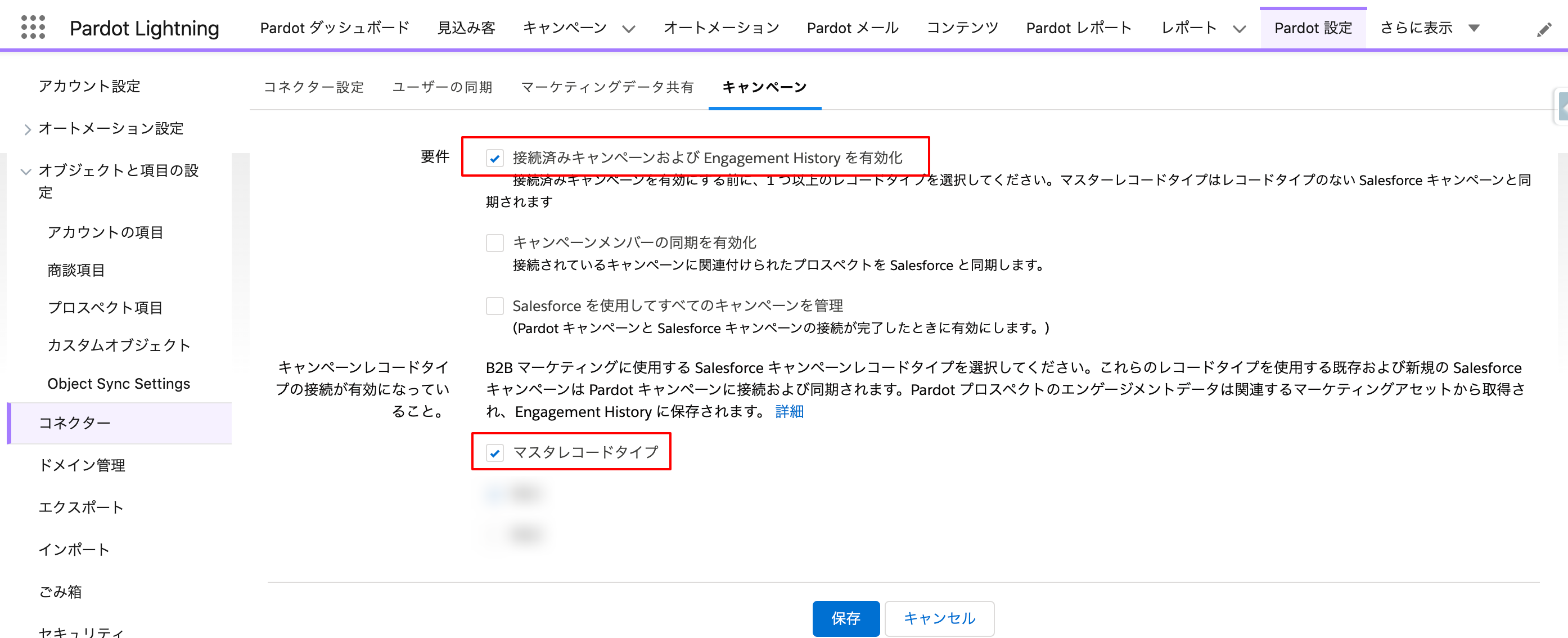Open カスタムオブジェクト in sidebar
This screenshot has width=1568, height=638.
(119, 345)
